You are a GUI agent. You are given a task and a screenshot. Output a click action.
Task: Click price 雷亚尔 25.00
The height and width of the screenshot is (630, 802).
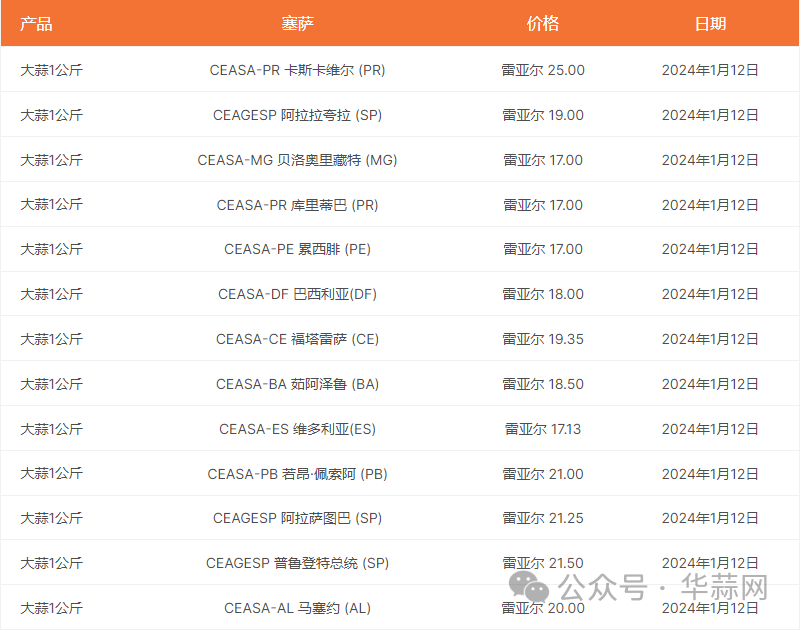coord(543,70)
